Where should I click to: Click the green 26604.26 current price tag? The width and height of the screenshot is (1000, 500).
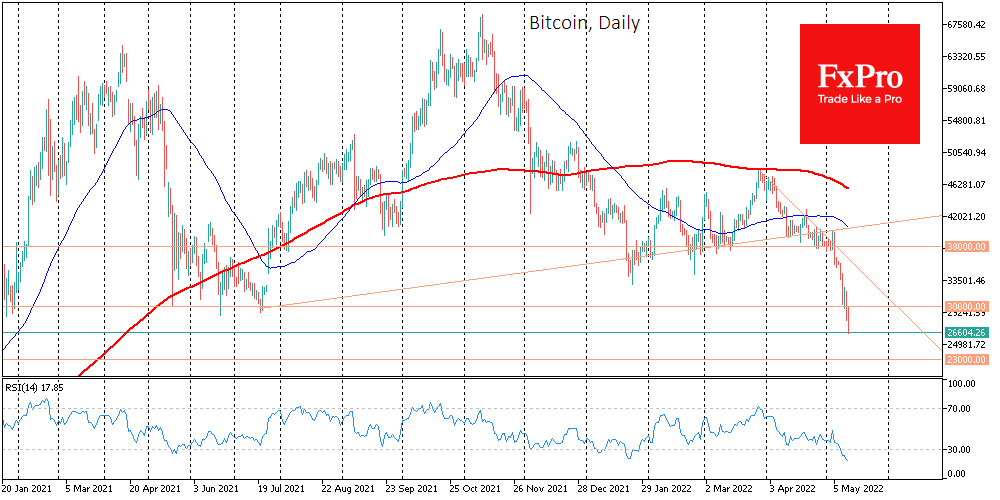tap(966, 333)
